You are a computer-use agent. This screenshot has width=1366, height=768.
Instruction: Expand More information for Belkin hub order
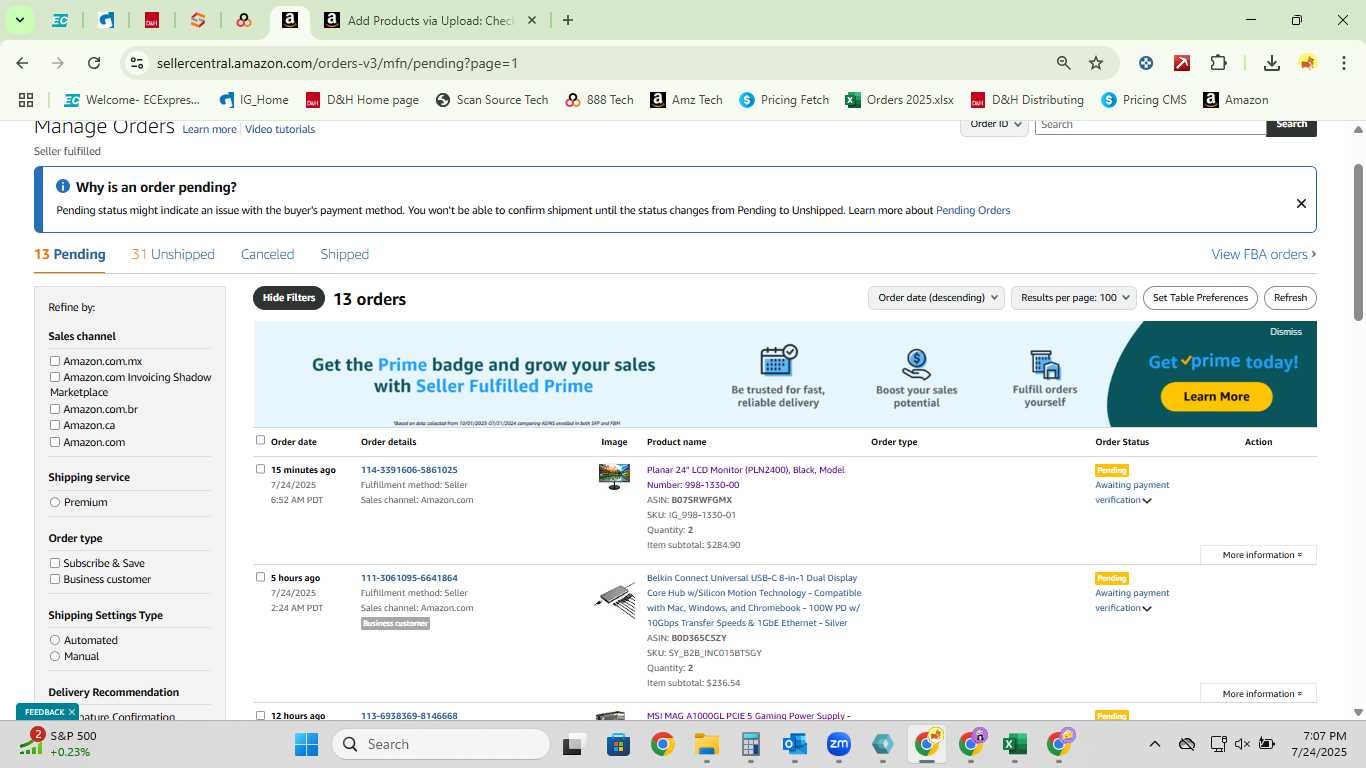(1258, 694)
